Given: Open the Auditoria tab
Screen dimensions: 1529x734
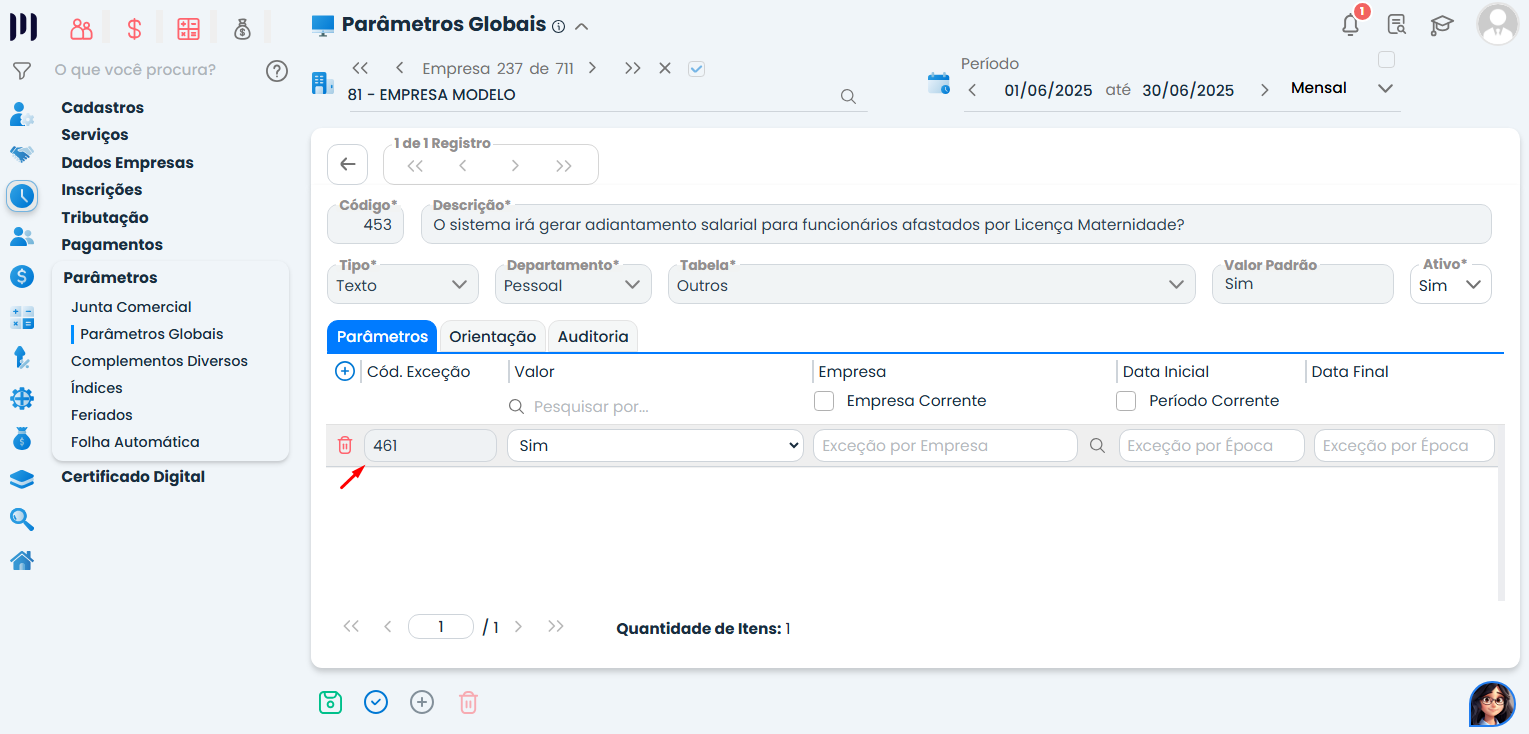Looking at the screenshot, I should coord(593,337).
